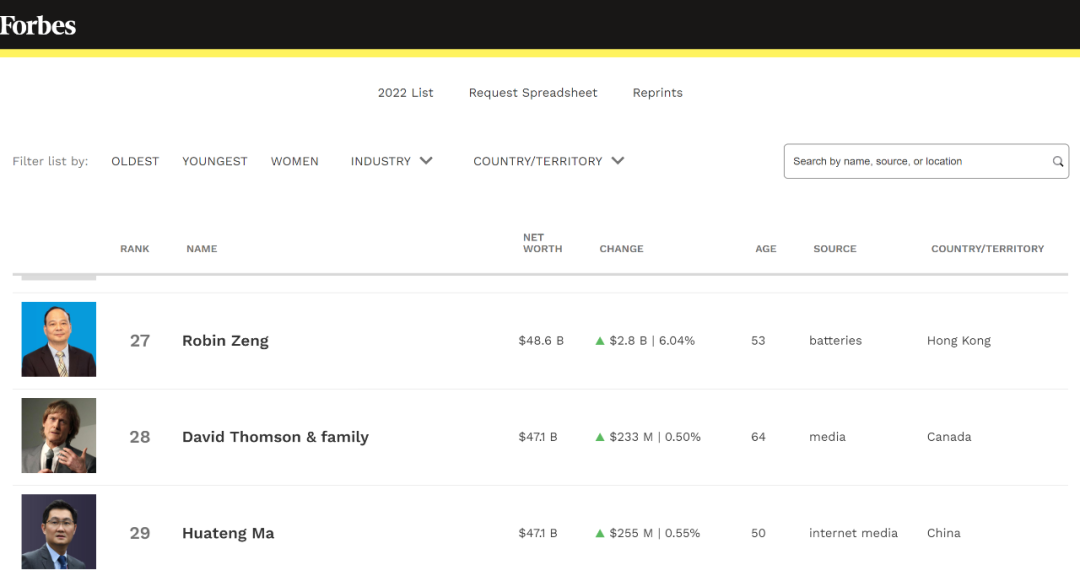Sort by the Age column header
This screenshot has width=1080, height=581.
766,249
